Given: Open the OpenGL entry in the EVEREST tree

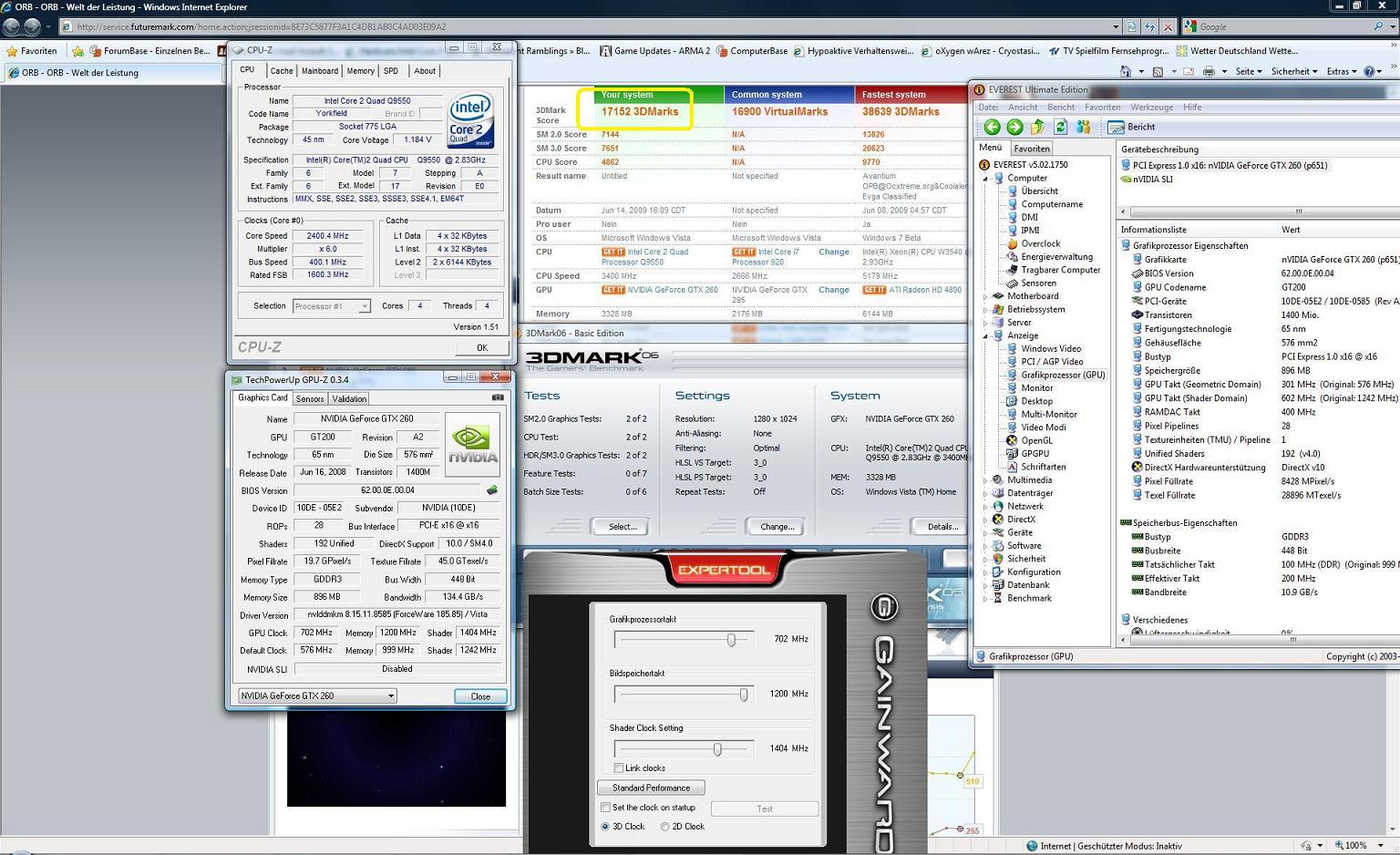Looking at the screenshot, I should pos(1036,440).
